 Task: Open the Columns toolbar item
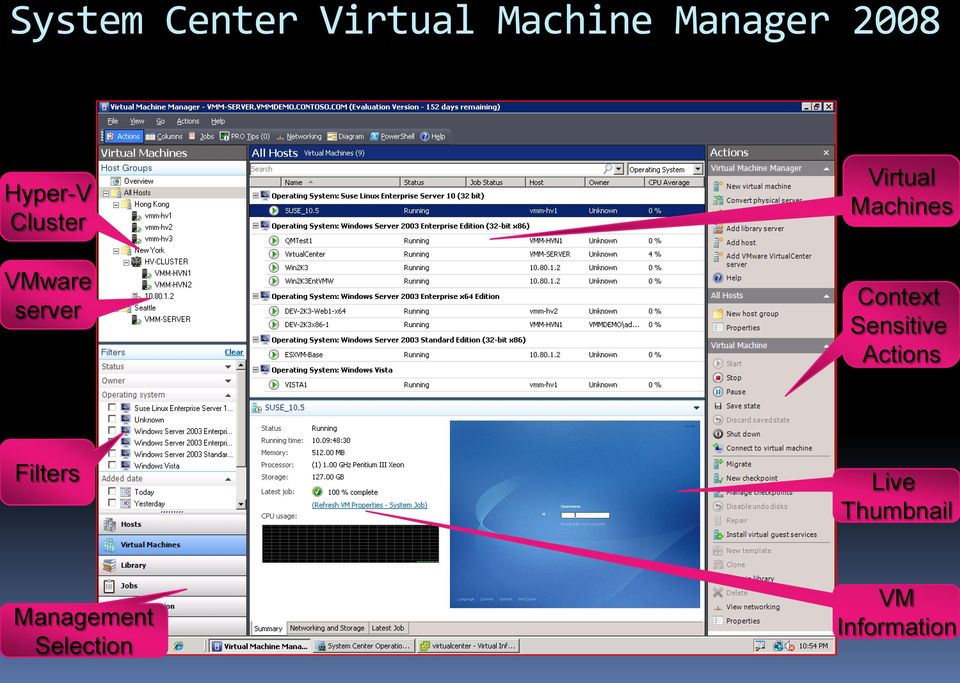pyautogui.click(x=164, y=136)
